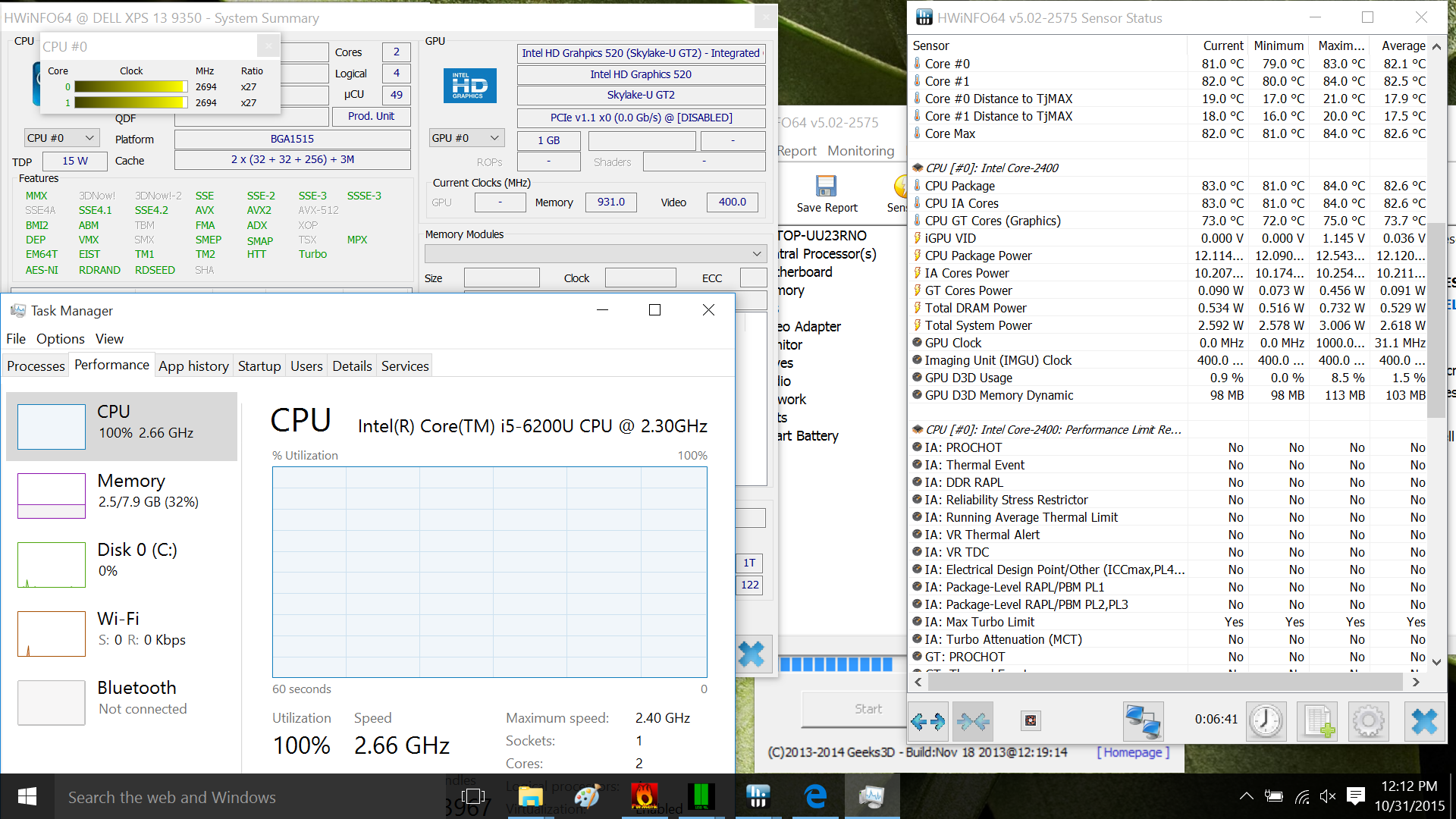This screenshot has height=819, width=1456.
Task: Expand the Memory Modules dropdown
Action: tap(595, 253)
